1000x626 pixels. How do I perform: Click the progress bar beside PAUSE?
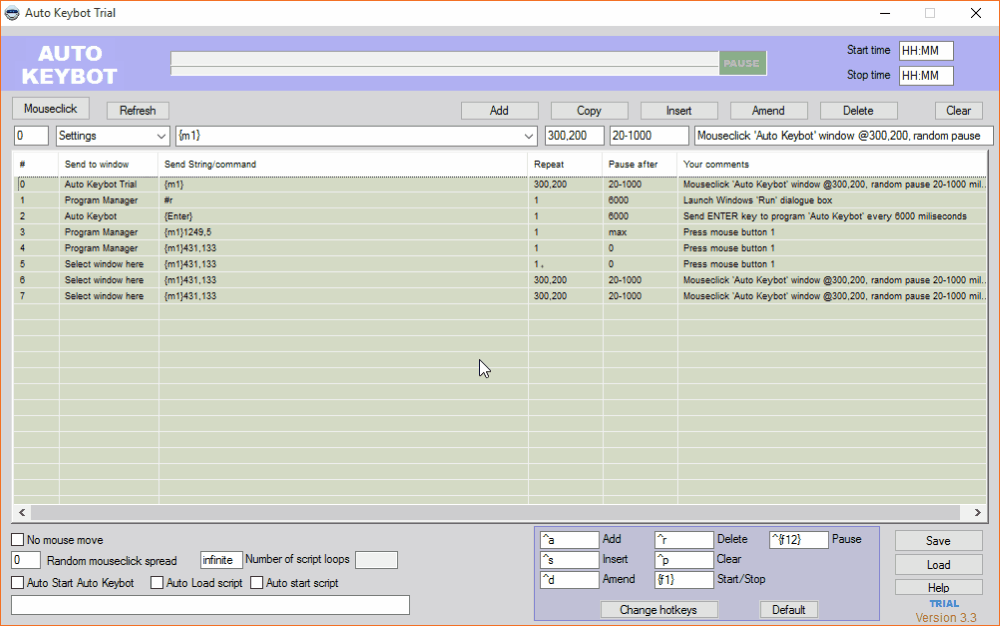point(445,63)
